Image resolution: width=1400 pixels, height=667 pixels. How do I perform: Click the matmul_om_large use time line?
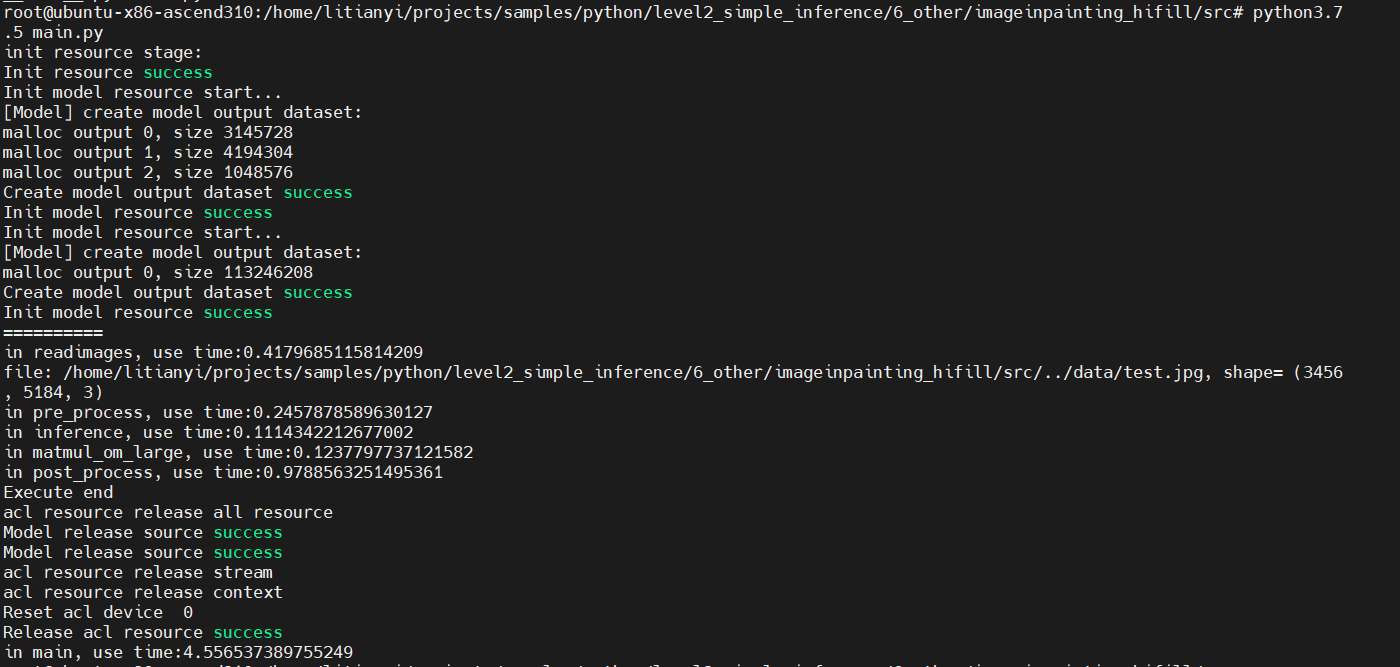click(x=238, y=452)
